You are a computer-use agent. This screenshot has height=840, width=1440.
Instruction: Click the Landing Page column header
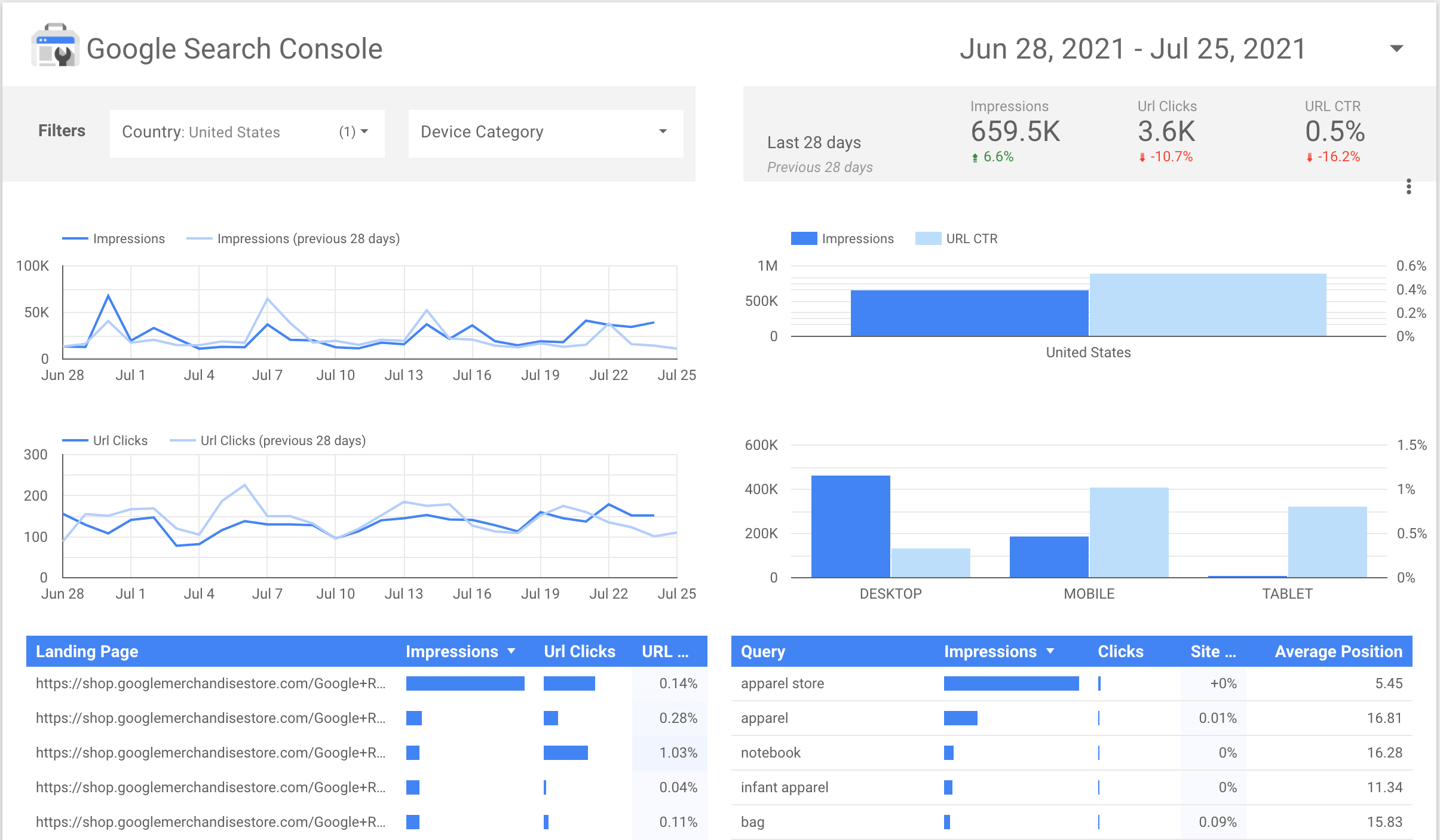pyautogui.click(x=87, y=651)
